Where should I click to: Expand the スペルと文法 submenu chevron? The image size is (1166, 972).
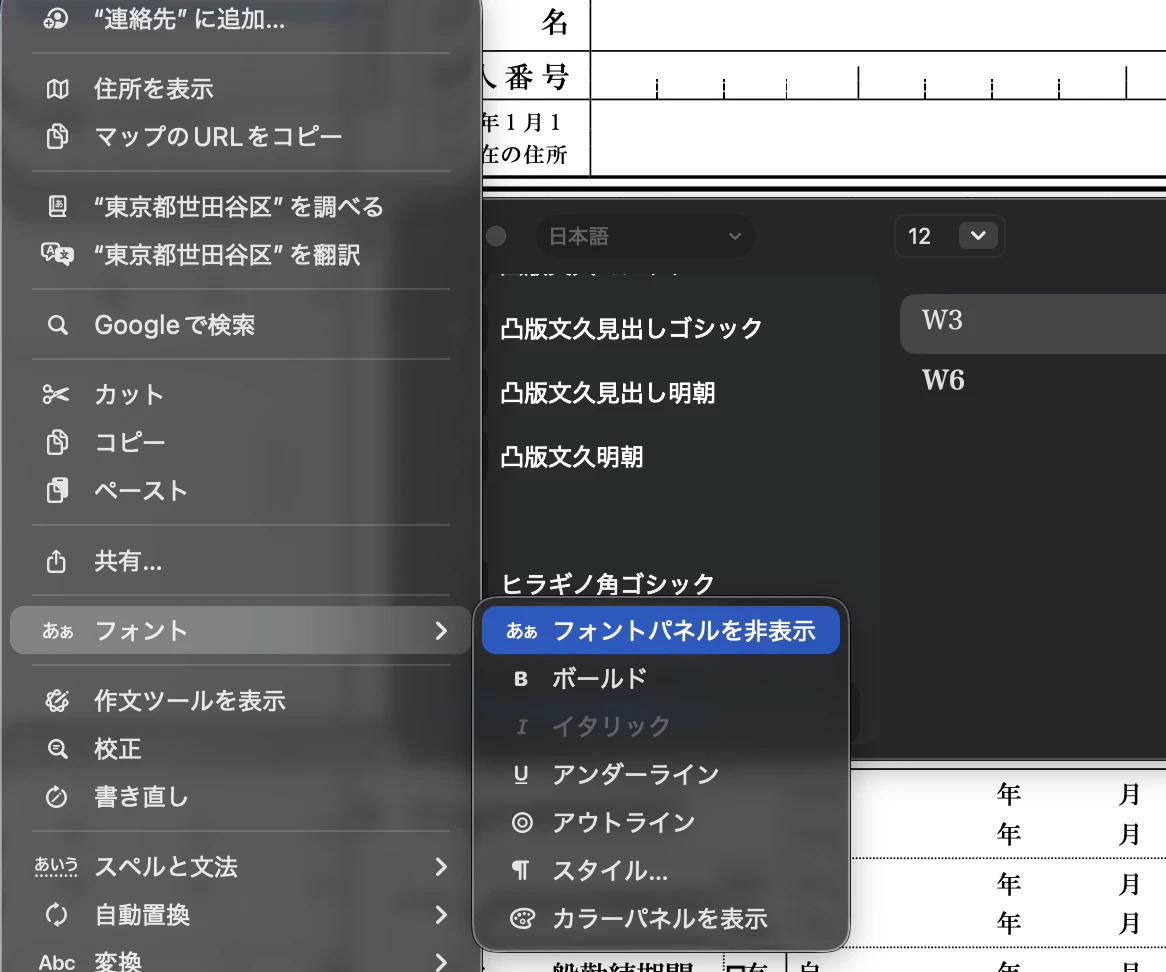point(441,866)
